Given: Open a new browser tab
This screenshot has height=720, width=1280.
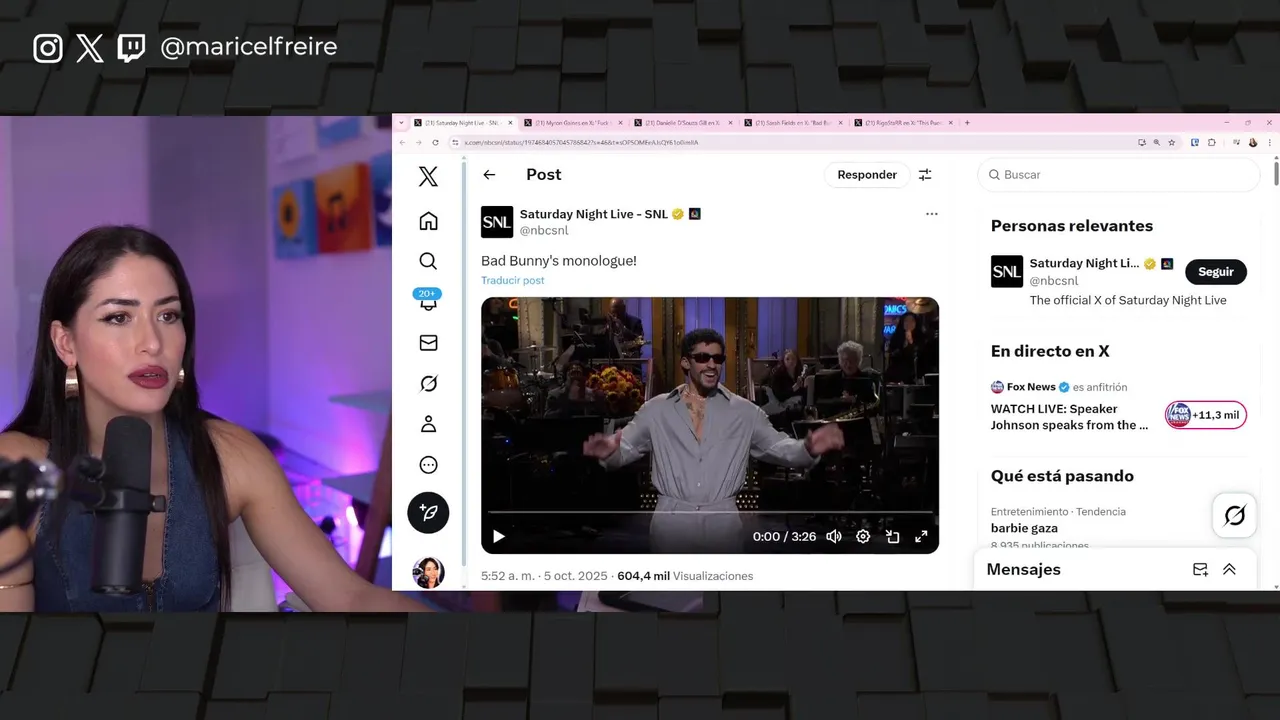Looking at the screenshot, I should tap(967, 123).
